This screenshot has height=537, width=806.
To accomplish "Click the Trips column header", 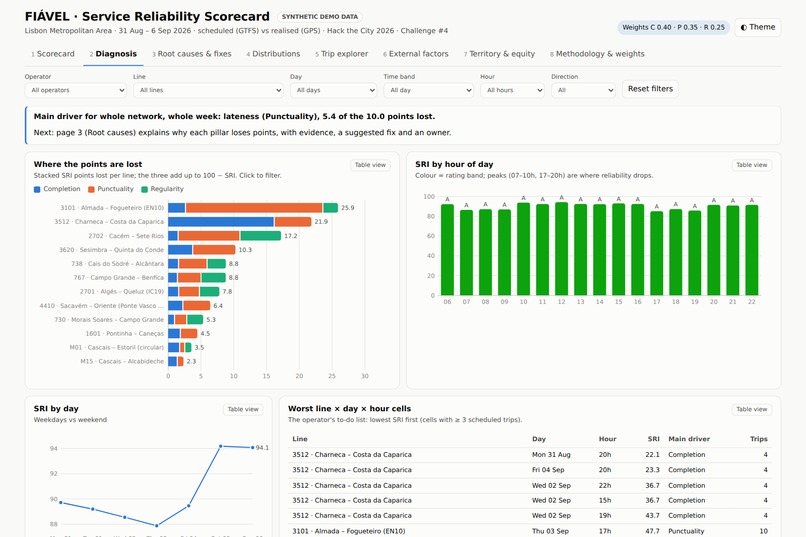I will click(x=759, y=439).
